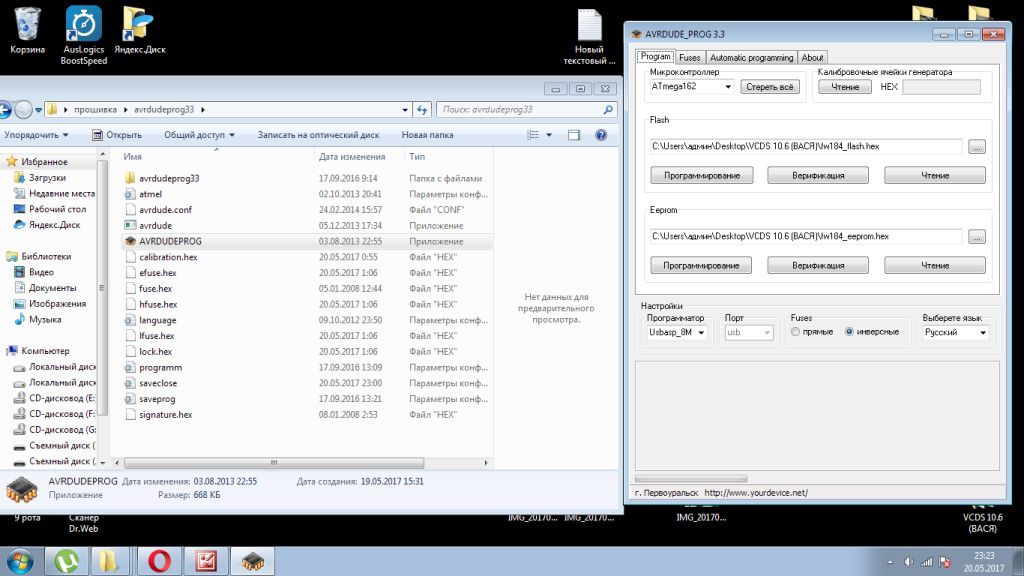
Task: Open uTorrent from the taskbar
Action: pos(66,561)
